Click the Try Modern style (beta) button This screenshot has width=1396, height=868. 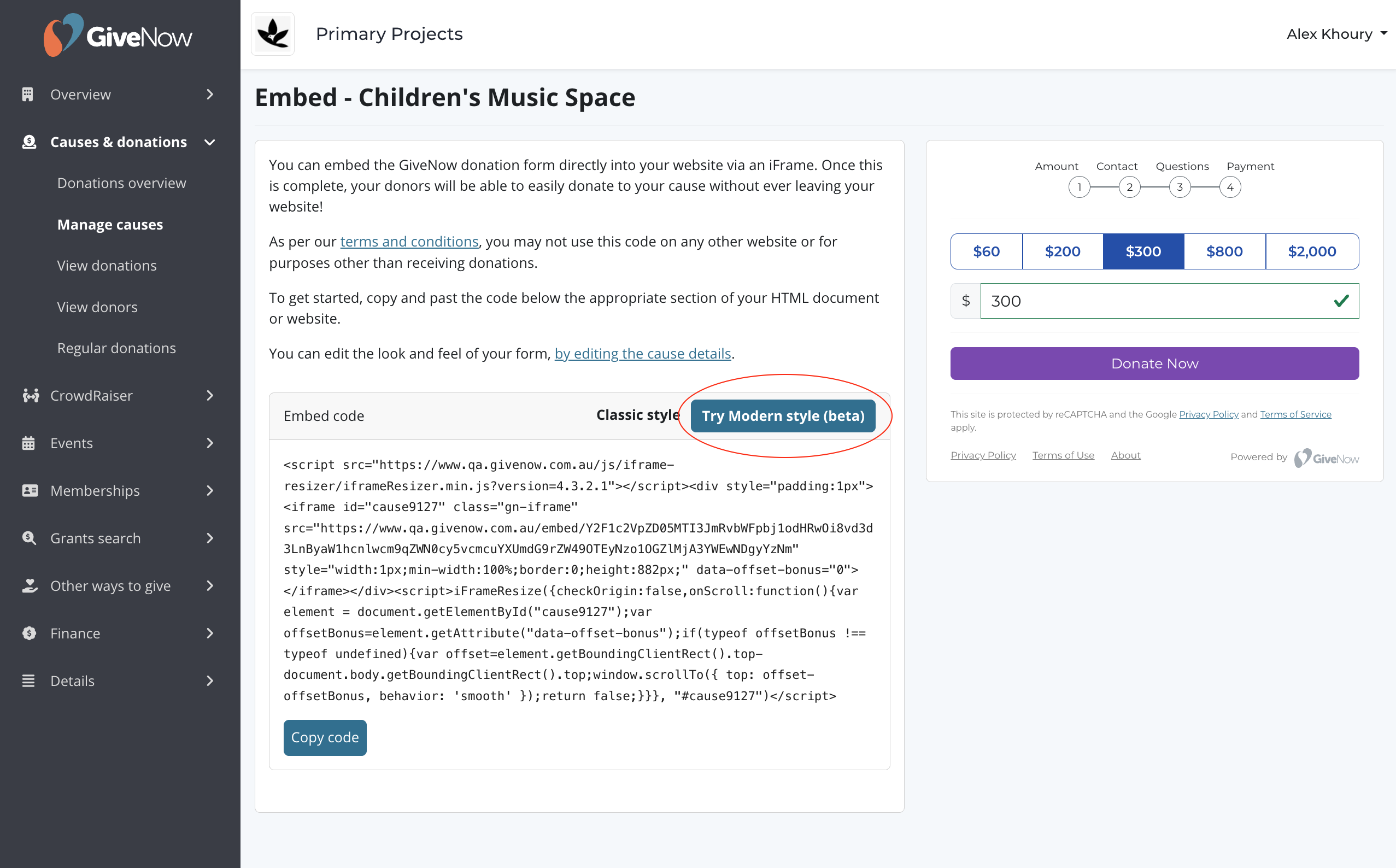tap(783, 415)
